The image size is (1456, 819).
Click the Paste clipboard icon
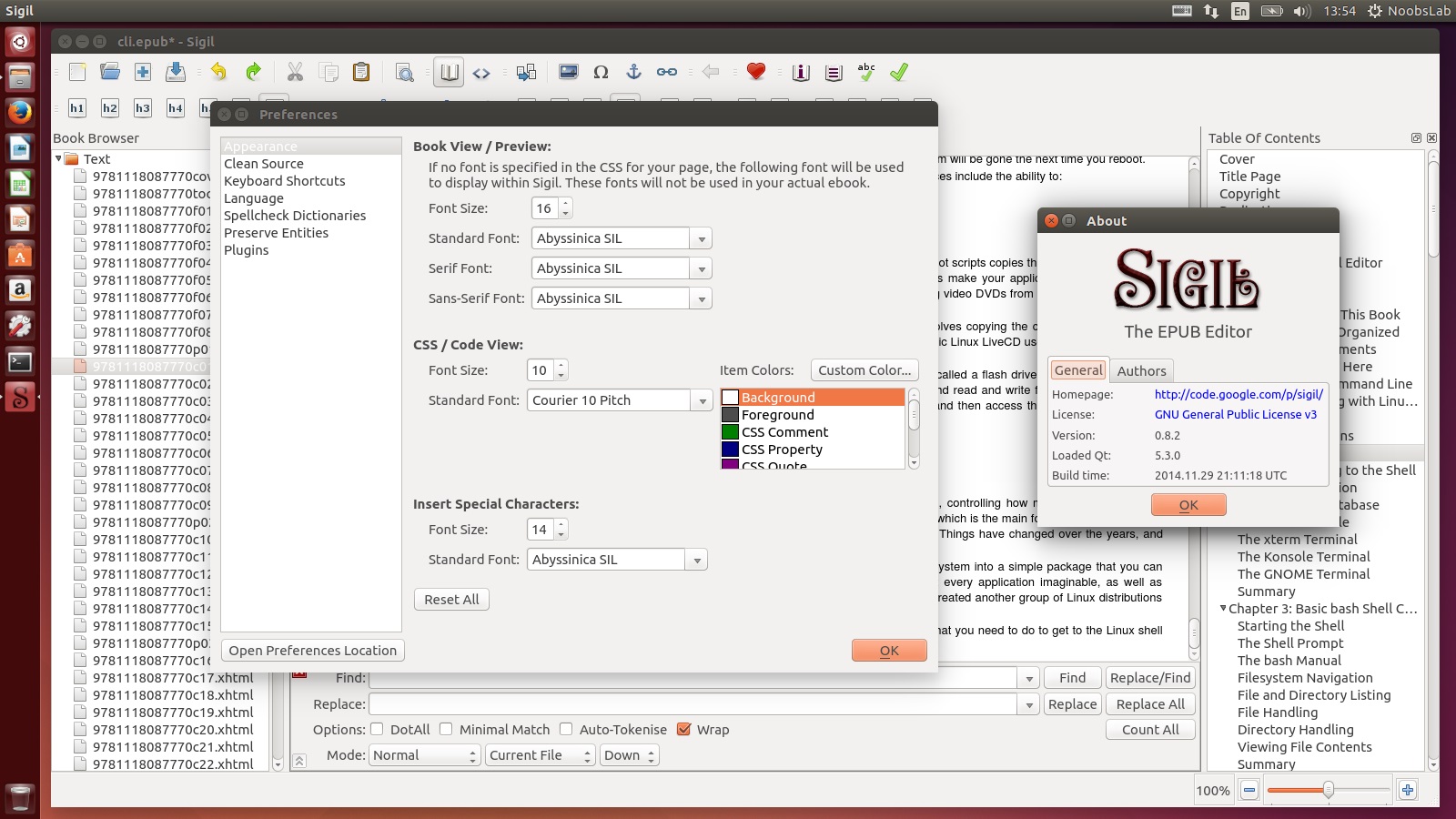(361, 72)
